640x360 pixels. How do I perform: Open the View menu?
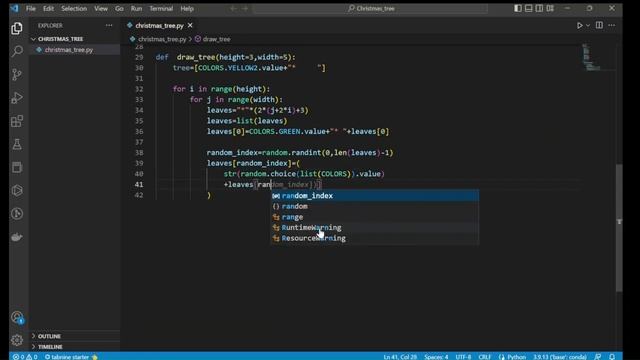[x=101, y=8]
